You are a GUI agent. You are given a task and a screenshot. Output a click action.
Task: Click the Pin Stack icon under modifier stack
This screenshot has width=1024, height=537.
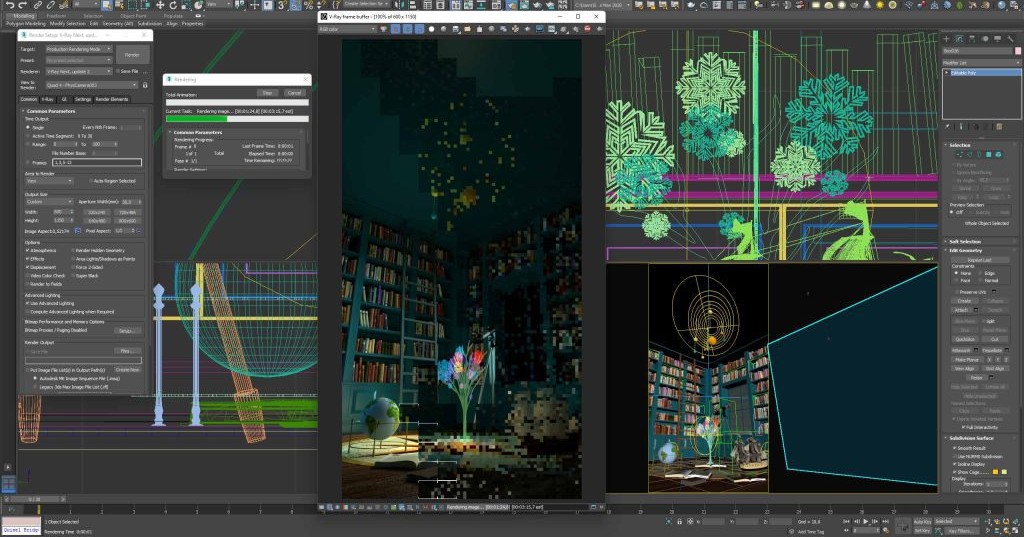click(x=948, y=126)
